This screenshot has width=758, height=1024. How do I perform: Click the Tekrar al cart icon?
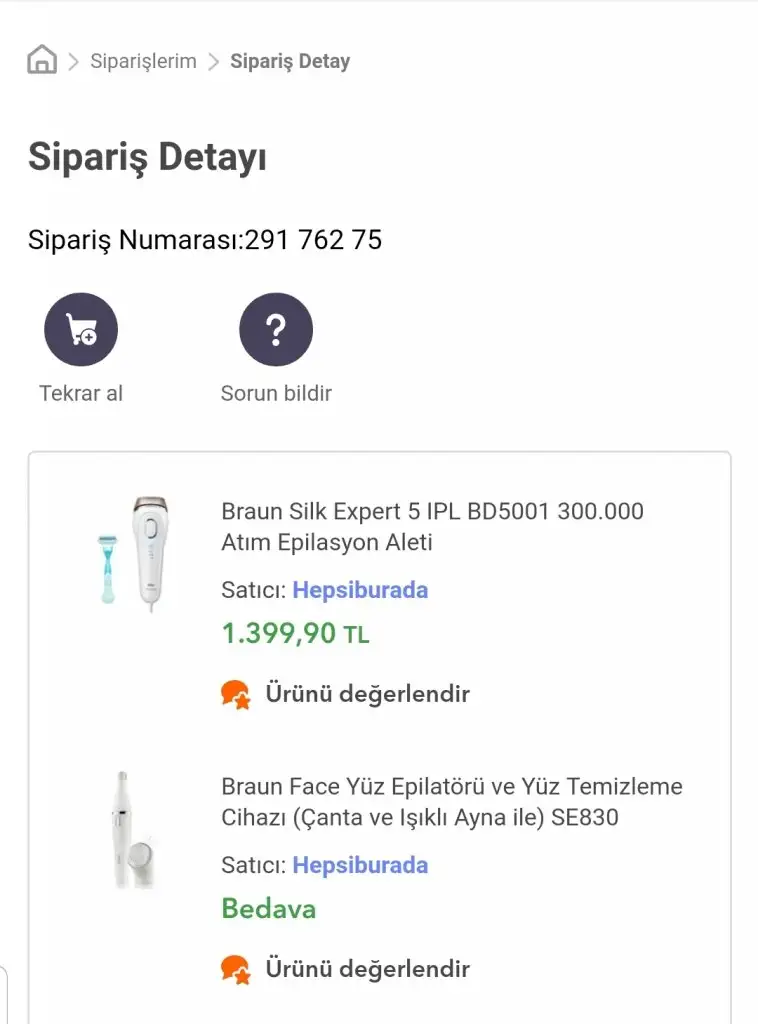(81, 330)
